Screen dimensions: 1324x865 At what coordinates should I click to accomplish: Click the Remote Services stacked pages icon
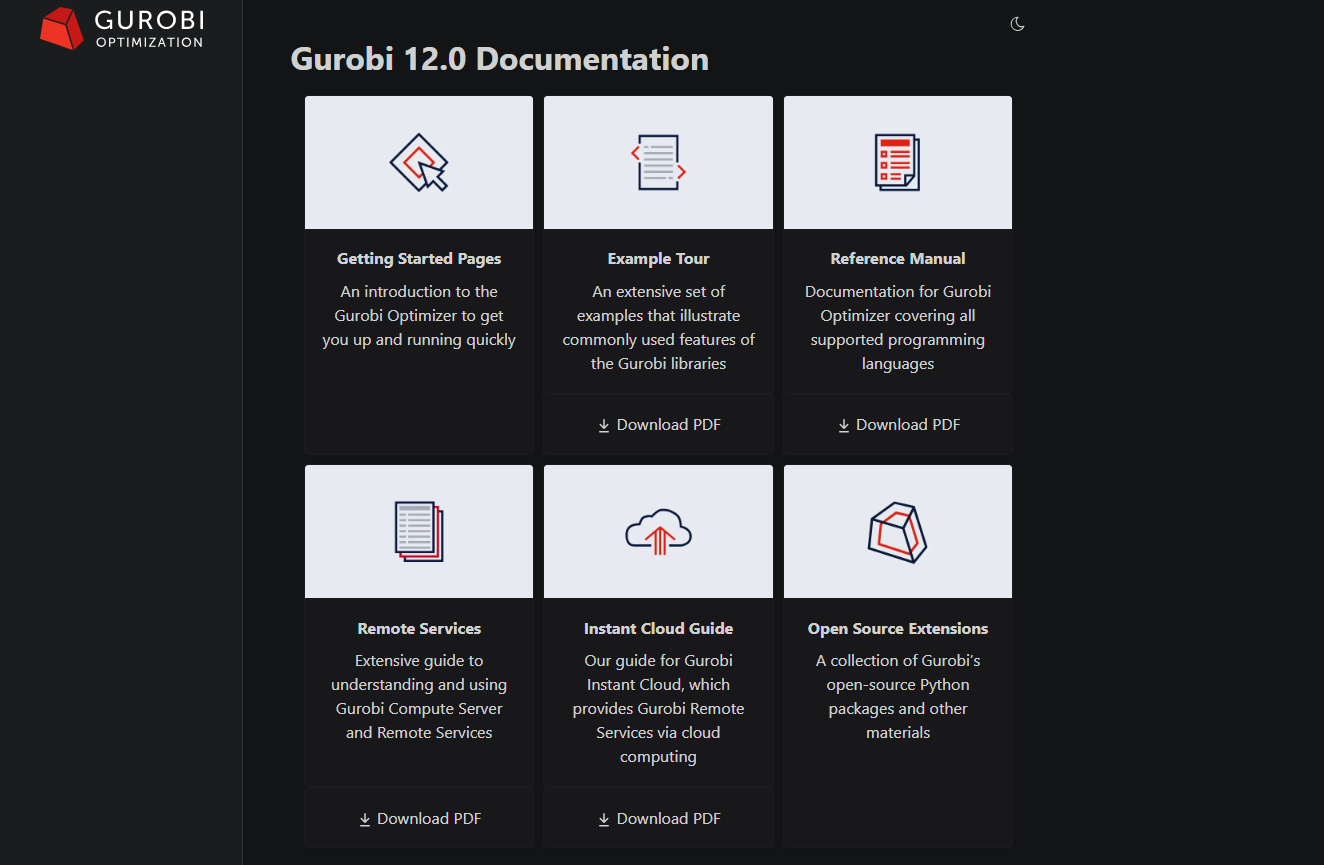coord(419,531)
